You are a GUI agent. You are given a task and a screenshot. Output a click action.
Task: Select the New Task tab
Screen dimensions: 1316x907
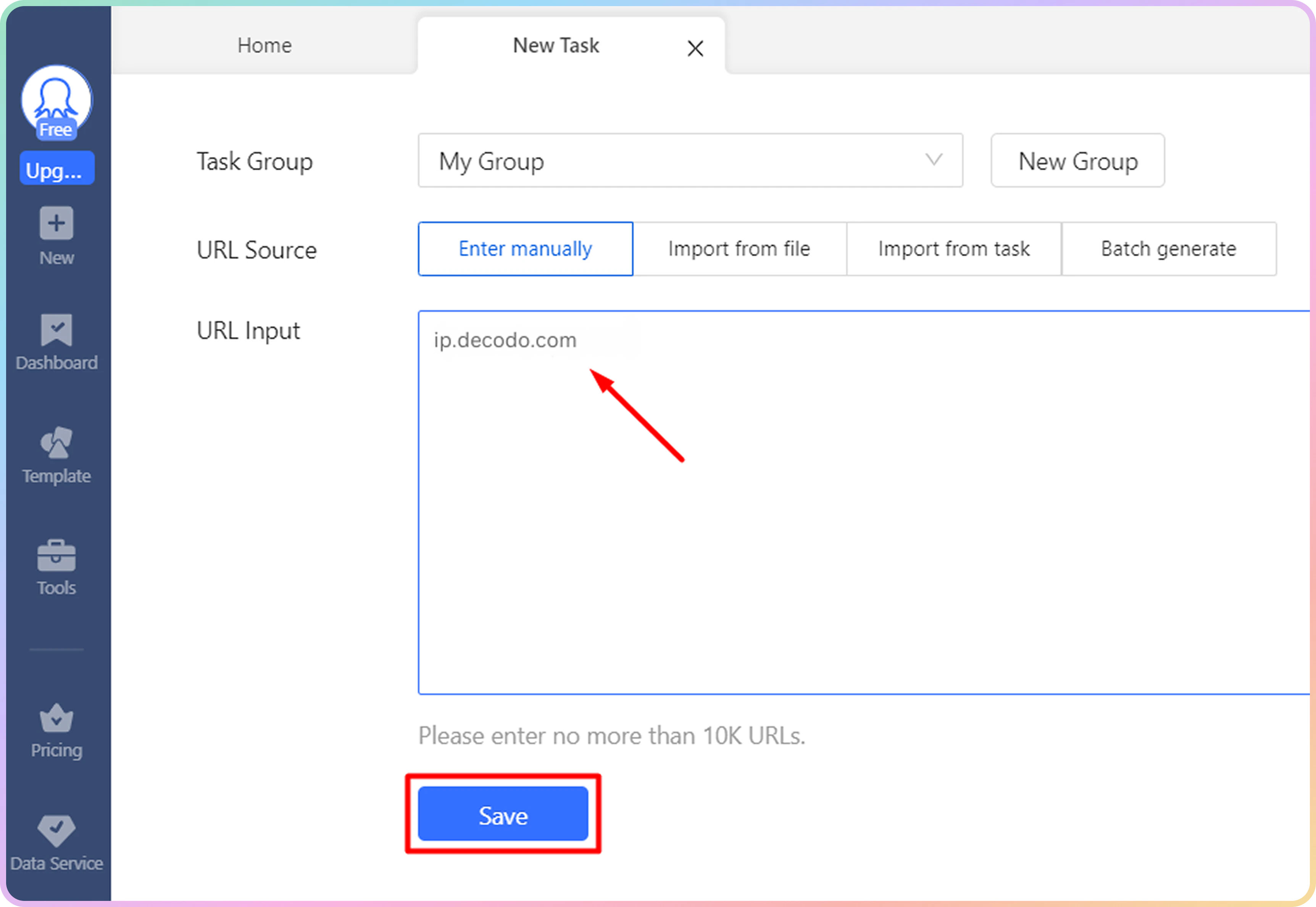(555, 45)
